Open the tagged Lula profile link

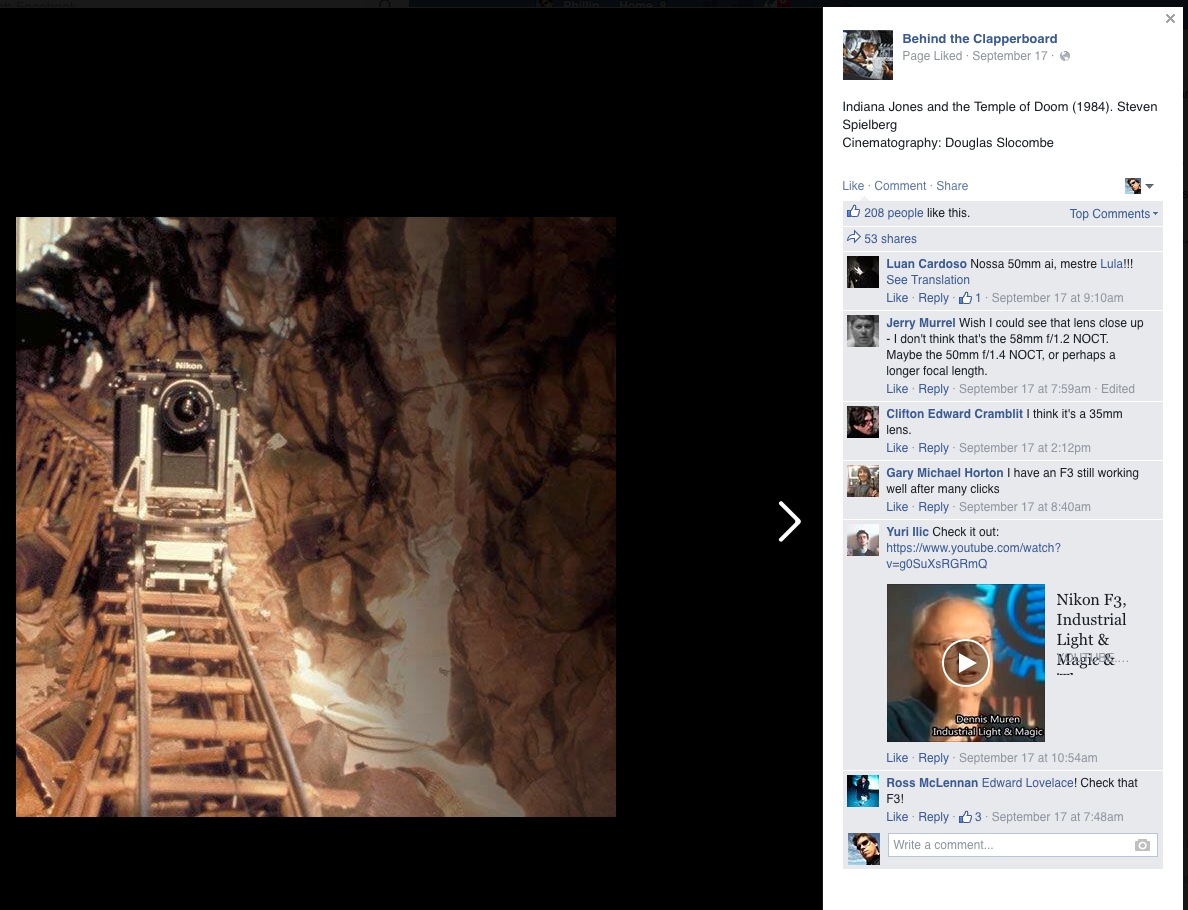tap(1111, 264)
